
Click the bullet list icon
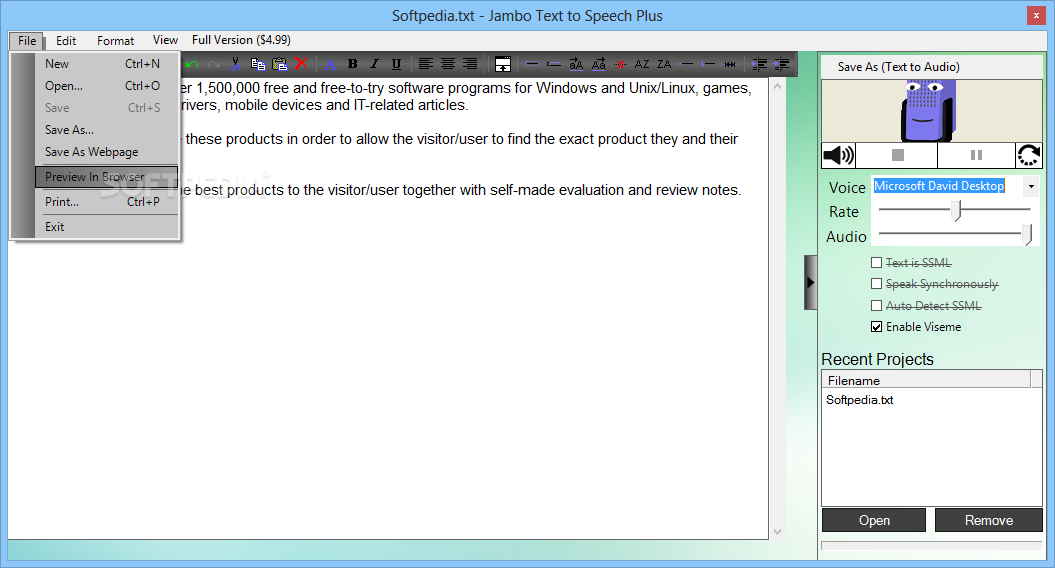pyautogui.click(x=686, y=65)
